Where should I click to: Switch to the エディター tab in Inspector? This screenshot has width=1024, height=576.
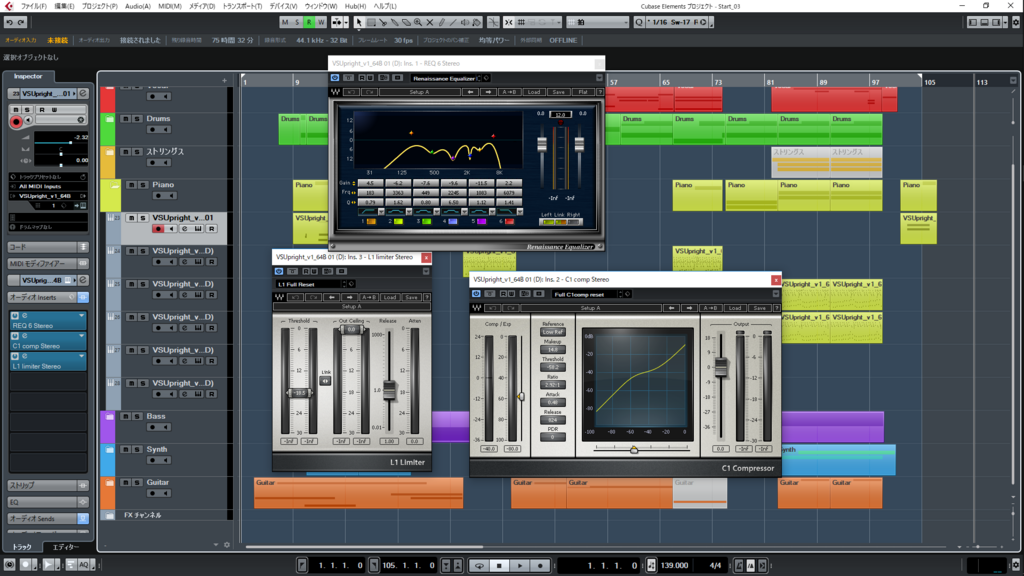coord(65,547)
